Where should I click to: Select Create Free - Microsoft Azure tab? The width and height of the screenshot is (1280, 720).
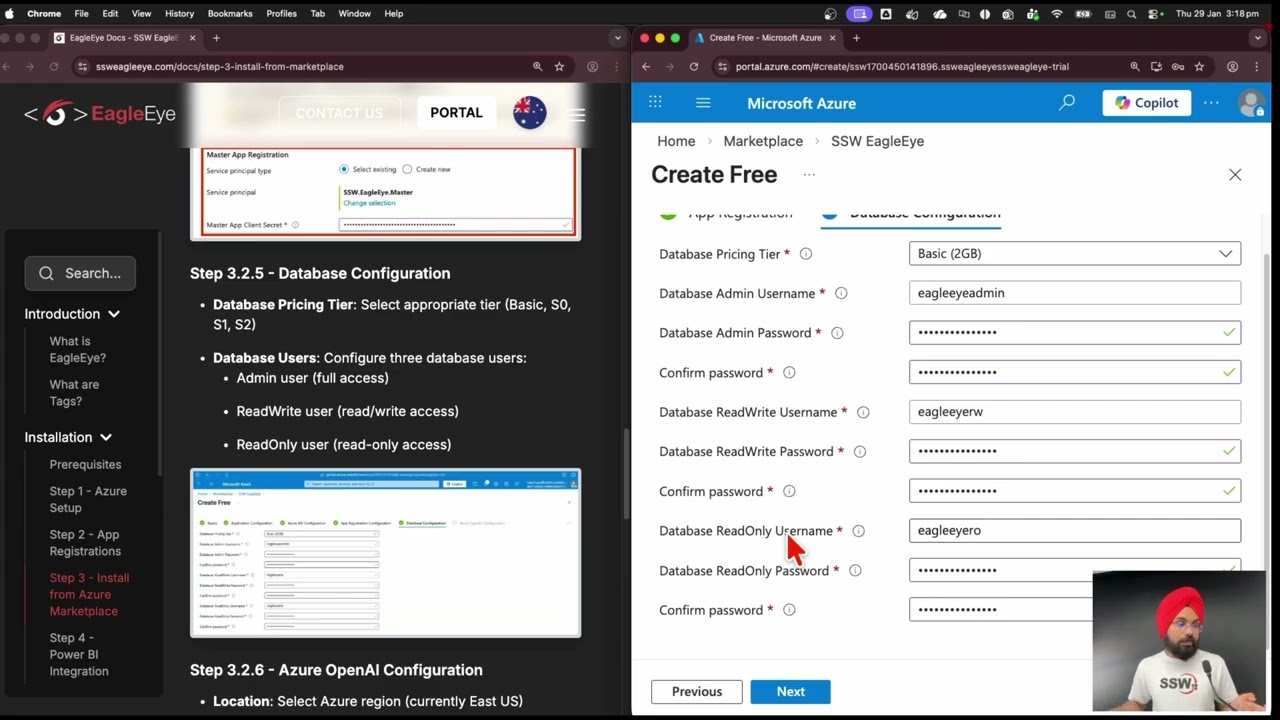coord(765,38)
